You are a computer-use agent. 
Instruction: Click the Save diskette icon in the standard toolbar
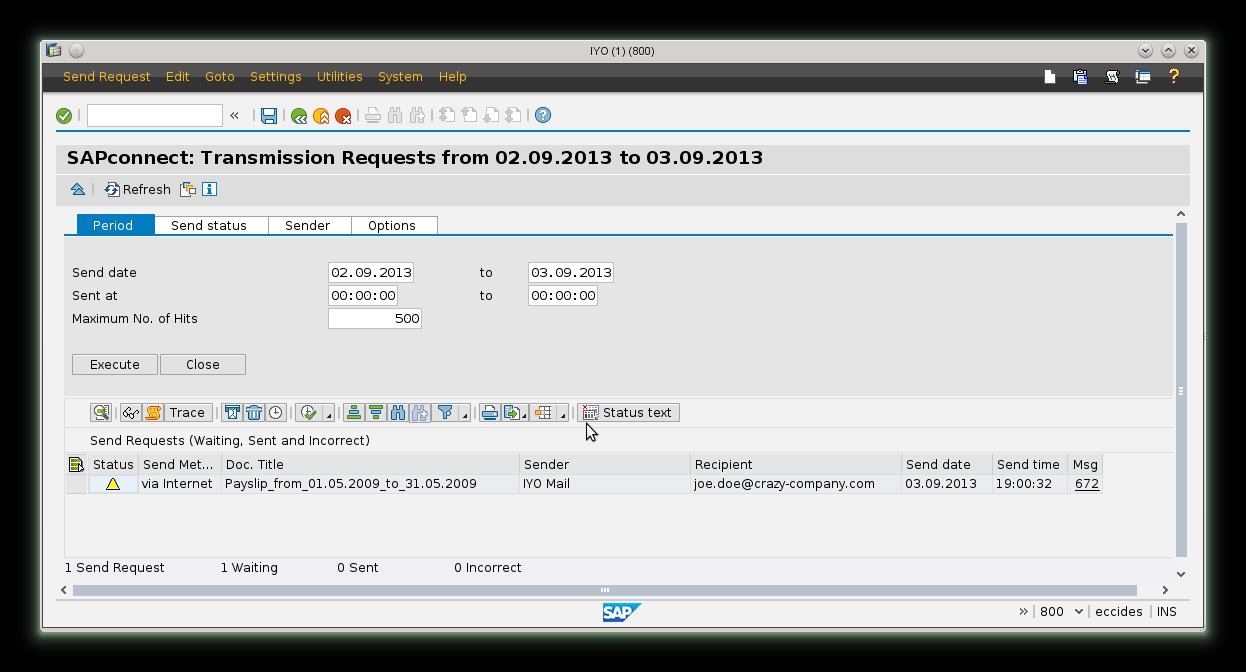[x=269, y=115]
